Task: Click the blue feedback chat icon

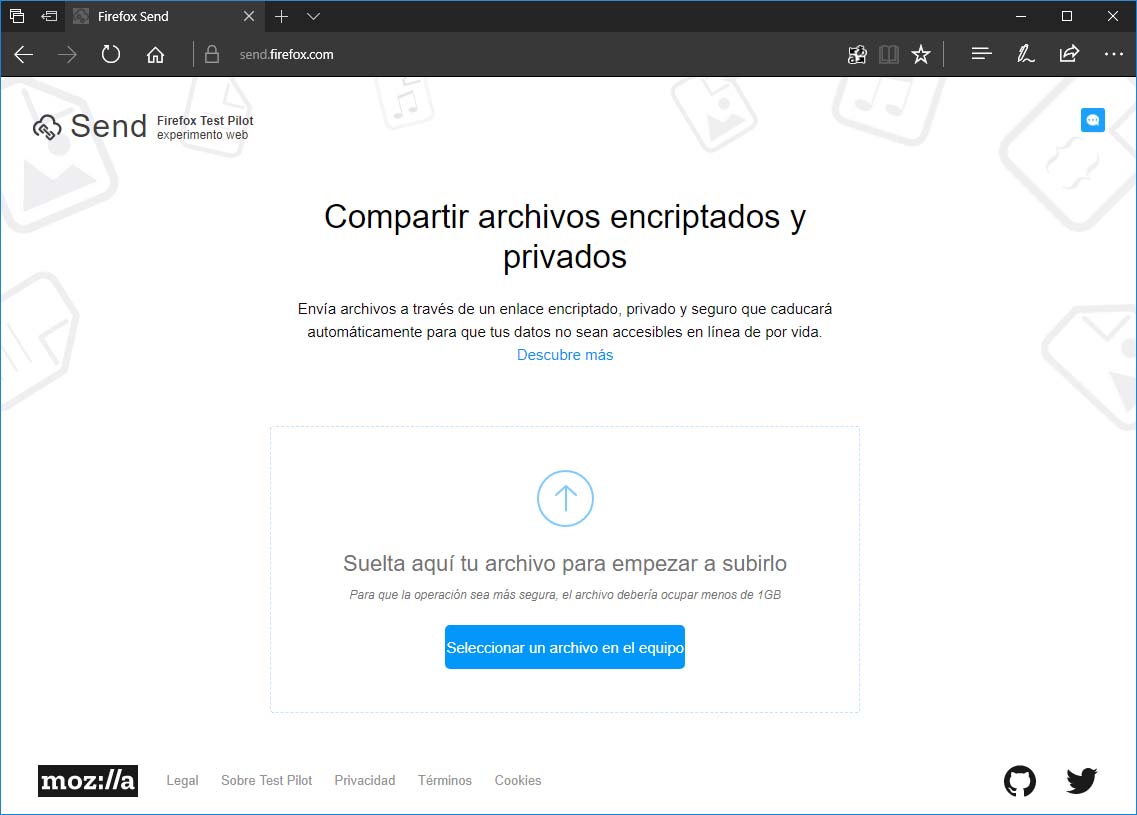Action: coord(1093,120)
